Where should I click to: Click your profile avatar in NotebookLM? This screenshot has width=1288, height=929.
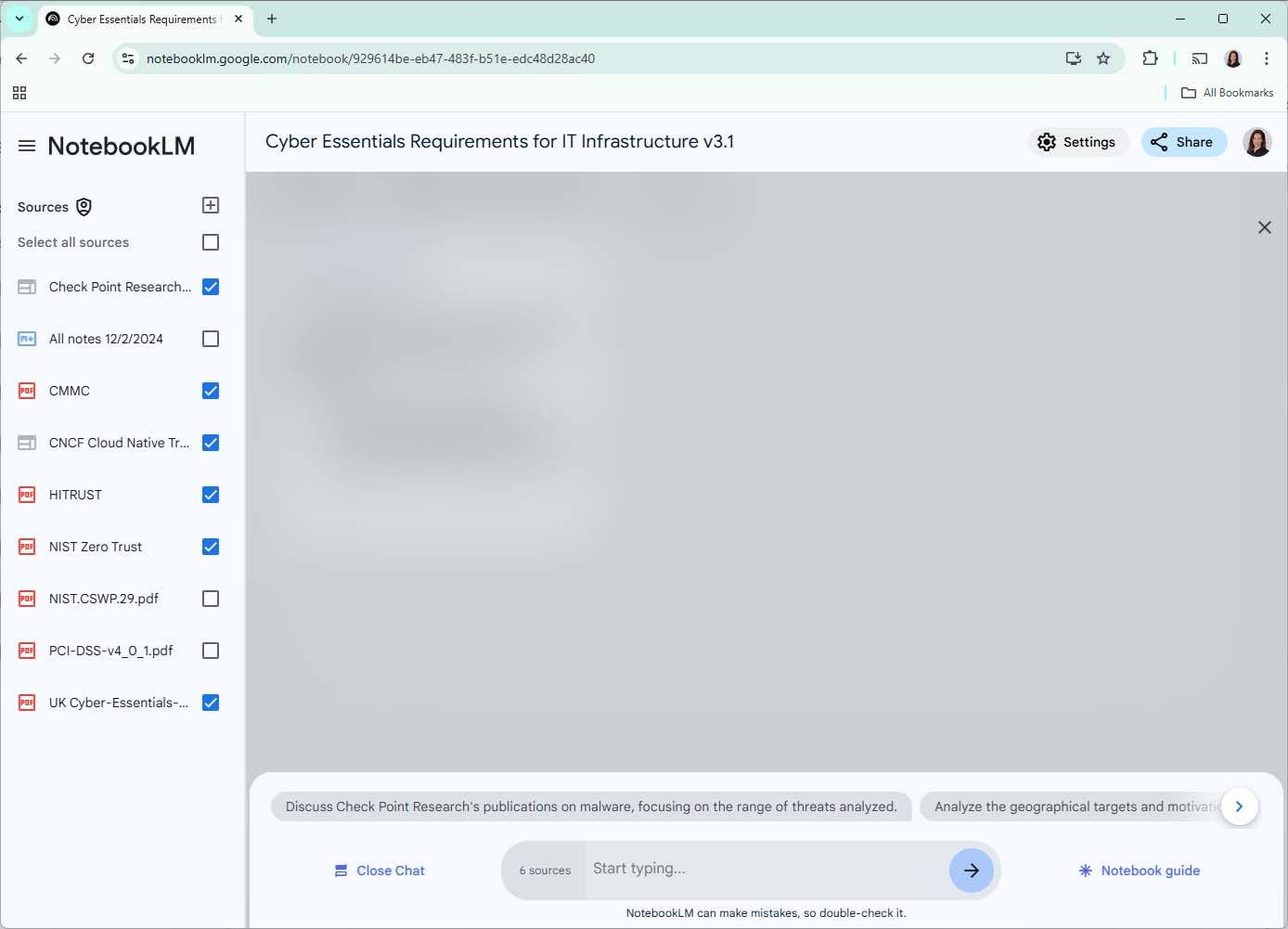pos(1257,142)
